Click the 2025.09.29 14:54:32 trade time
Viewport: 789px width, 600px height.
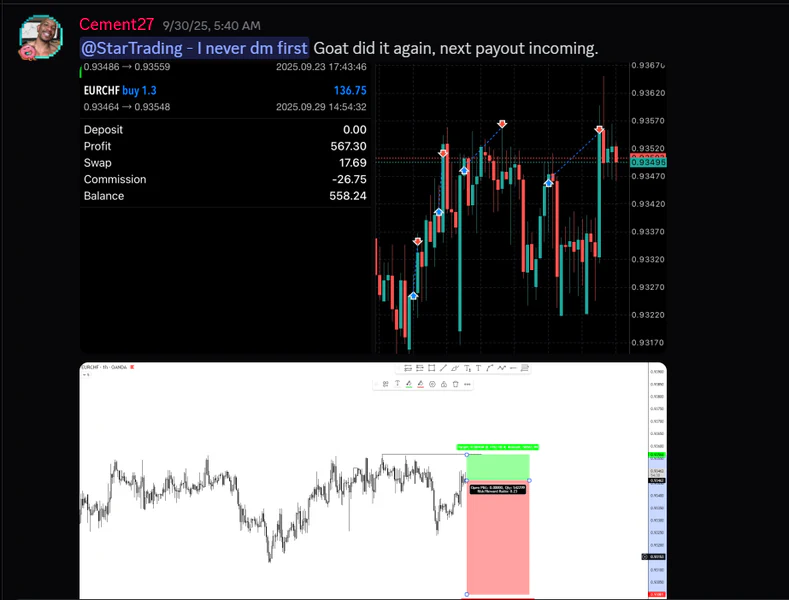[321, 107]
